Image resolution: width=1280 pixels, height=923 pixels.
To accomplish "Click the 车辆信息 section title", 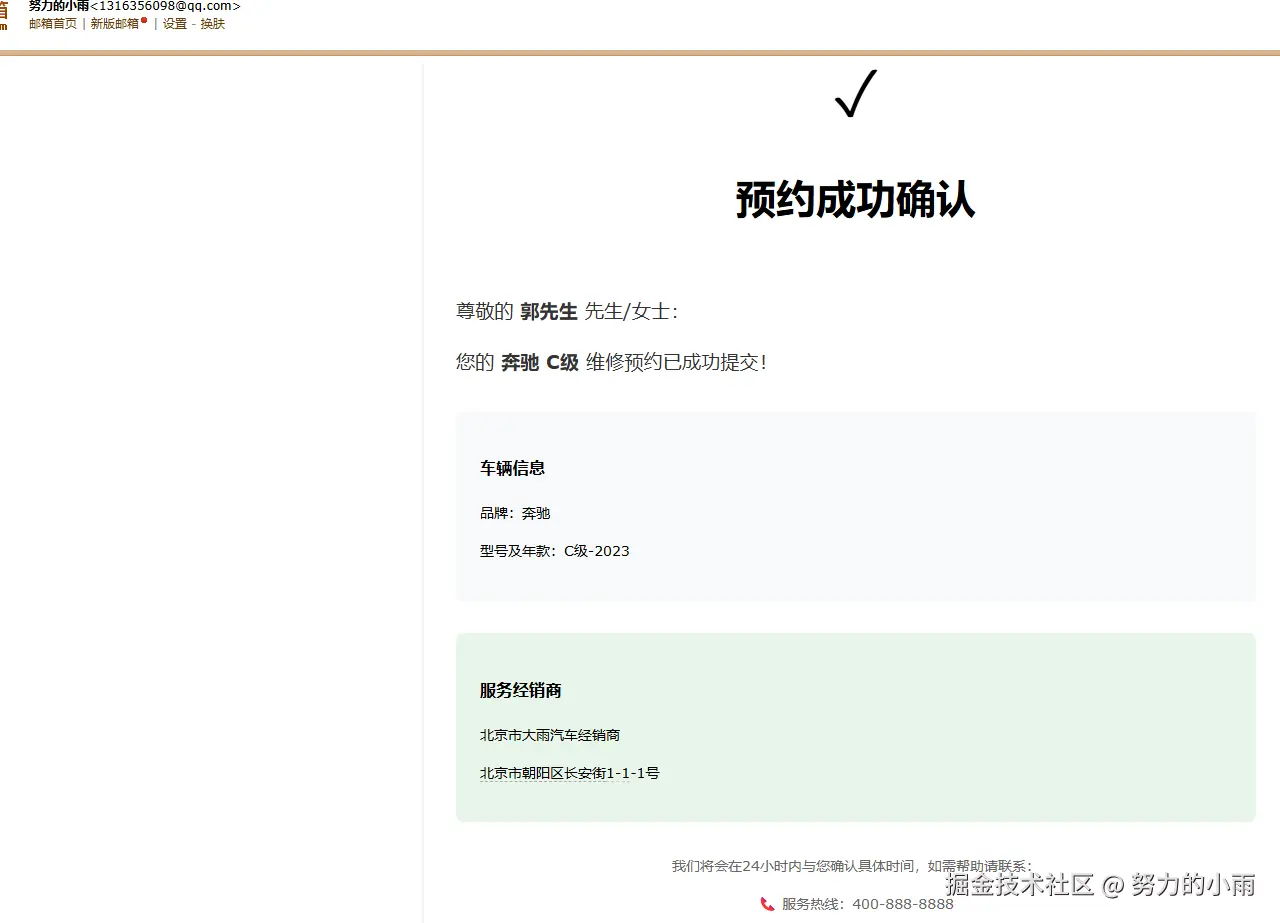I will [x=512, y=468].
